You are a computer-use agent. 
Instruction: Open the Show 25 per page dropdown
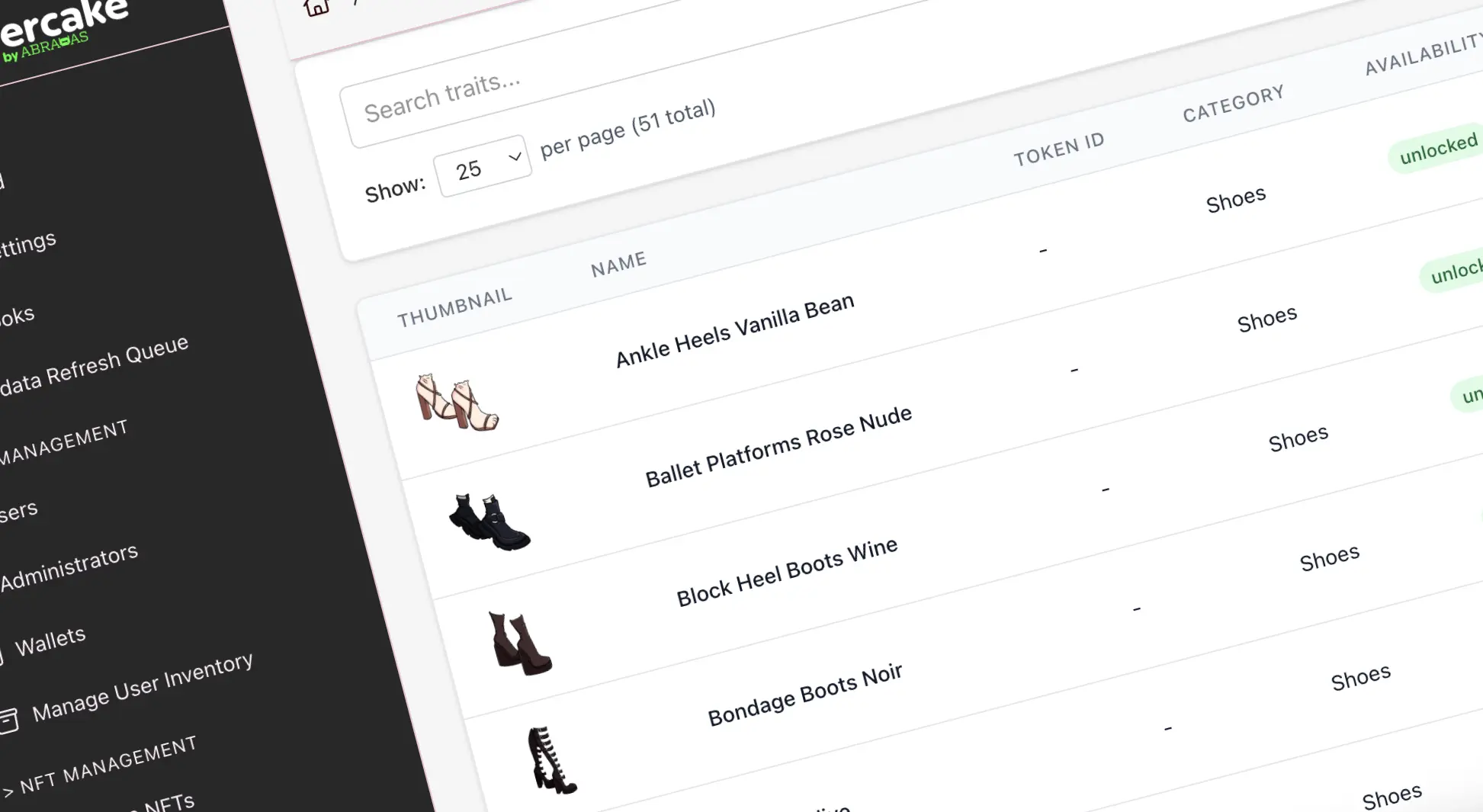point(482,166)
